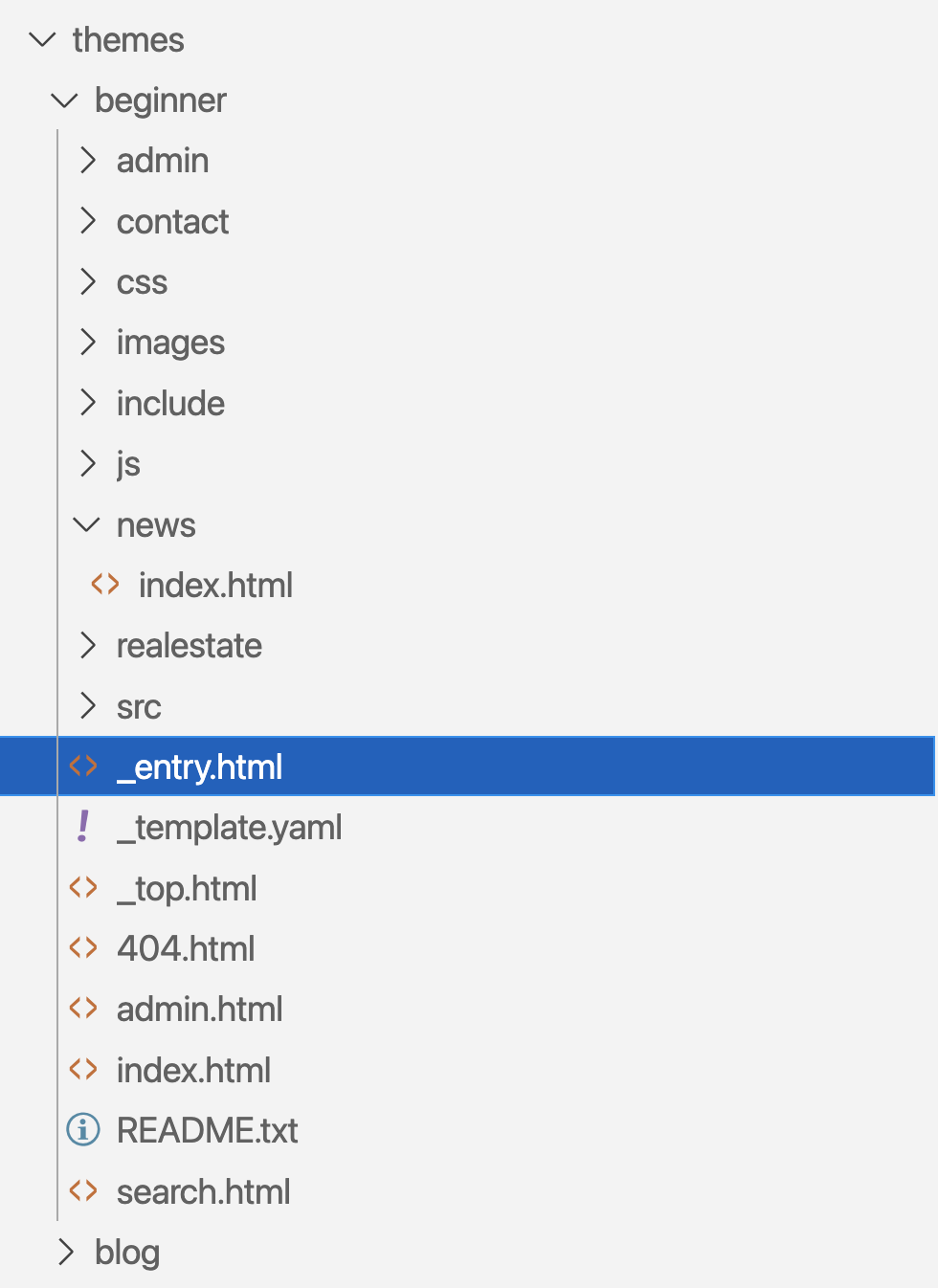938x1288 pixels.
Task: Collapse the beginner folder chevron
Action: 64,100
